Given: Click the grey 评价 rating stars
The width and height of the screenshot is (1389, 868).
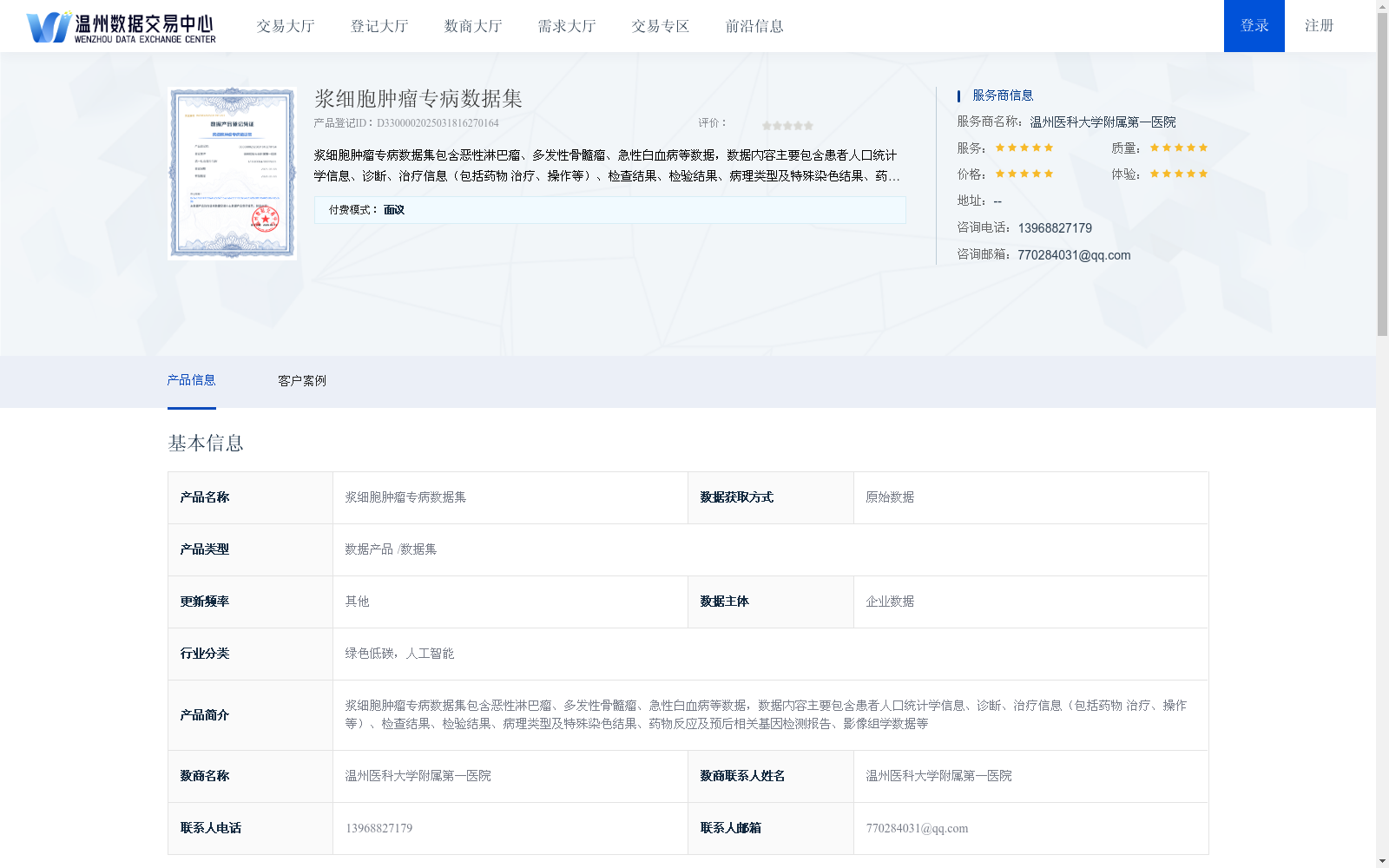Looking at the screenshot, I should pyautogui.click(x=787, y=126).
